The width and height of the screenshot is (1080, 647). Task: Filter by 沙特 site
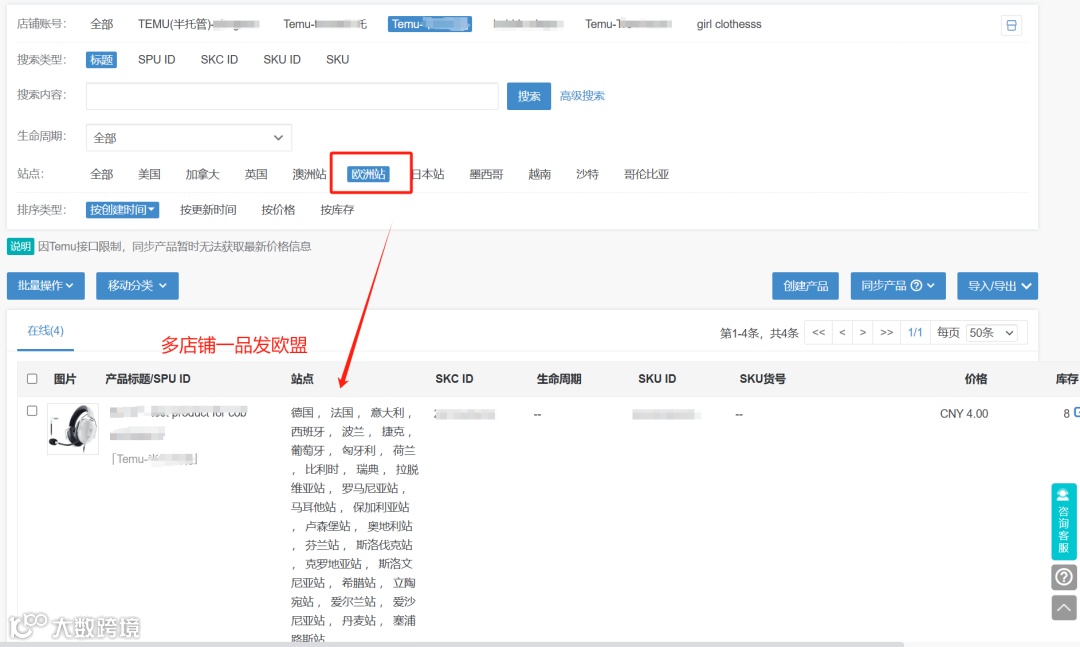point(587,174)
